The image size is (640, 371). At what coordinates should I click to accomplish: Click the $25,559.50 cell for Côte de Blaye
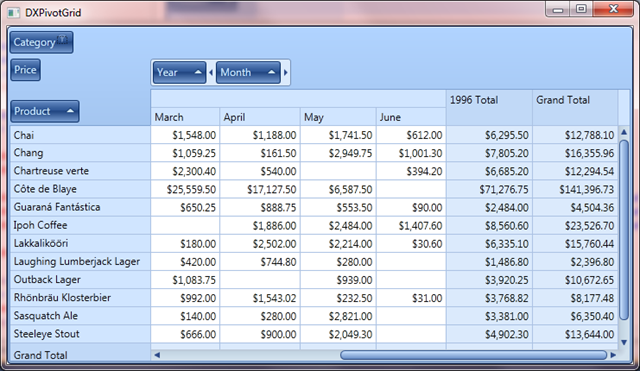click(x=185, y=189)
